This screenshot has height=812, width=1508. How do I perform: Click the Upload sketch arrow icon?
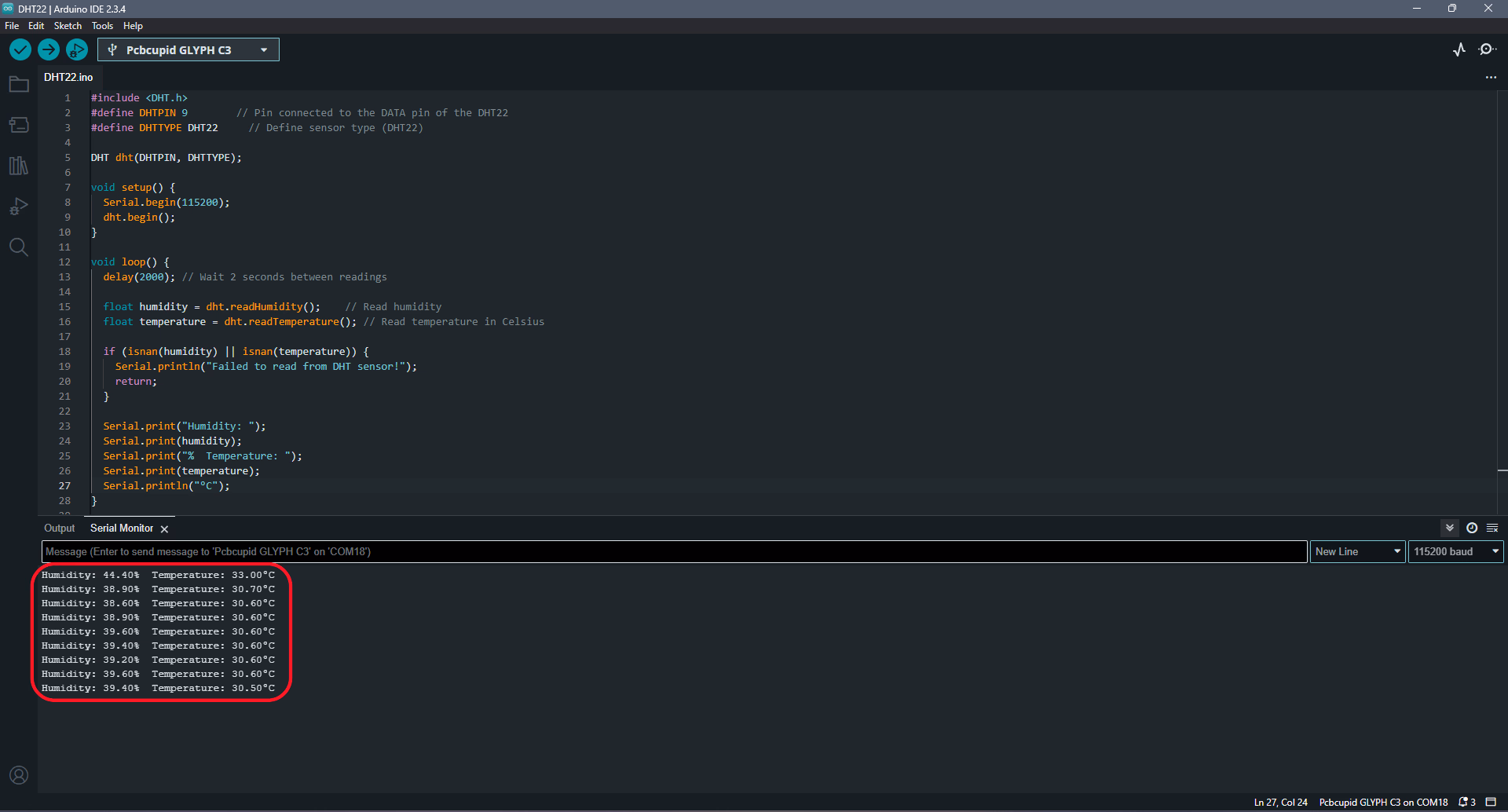coord(48,49)
